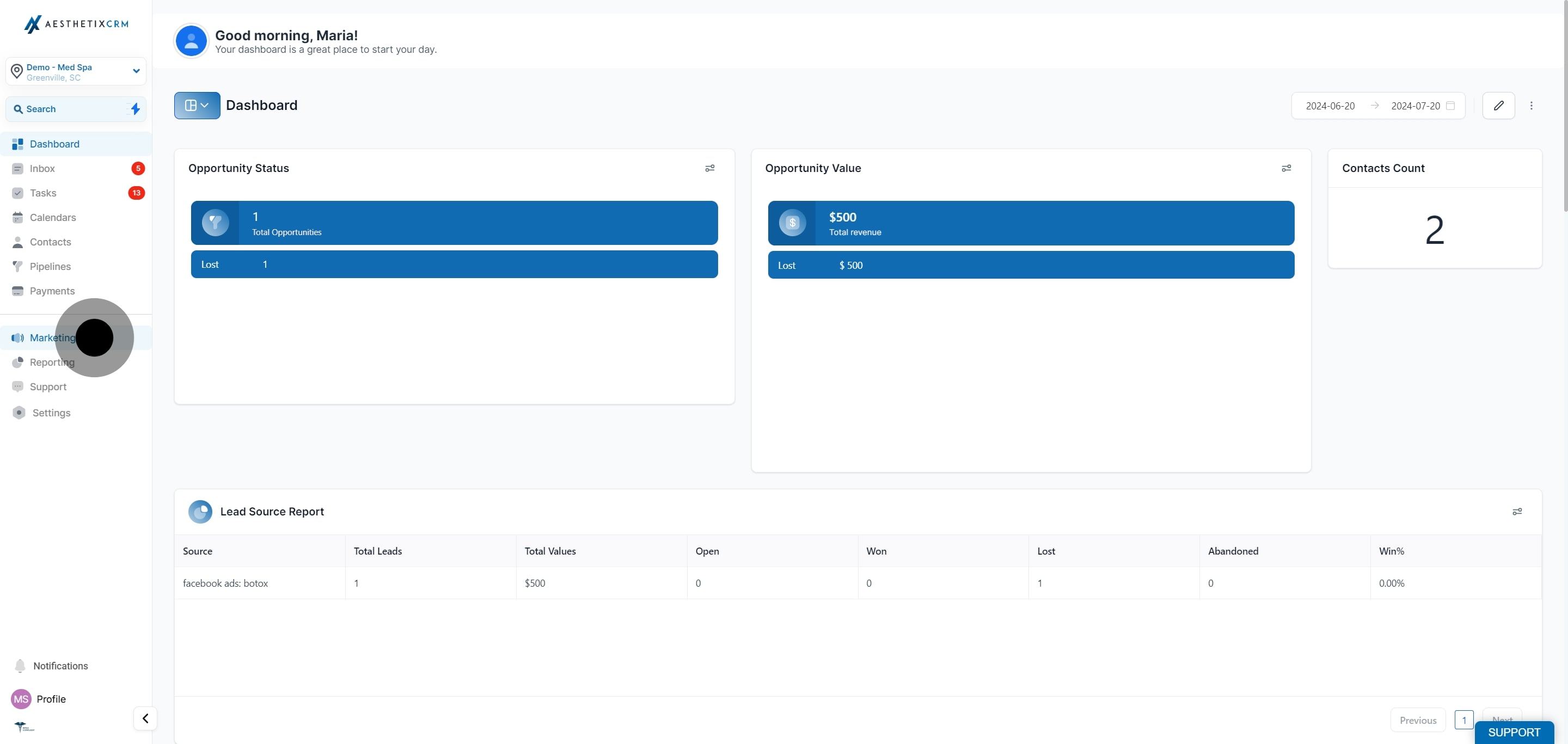
Task: Open the calendar icon in date range
Action: [1450, 105]
